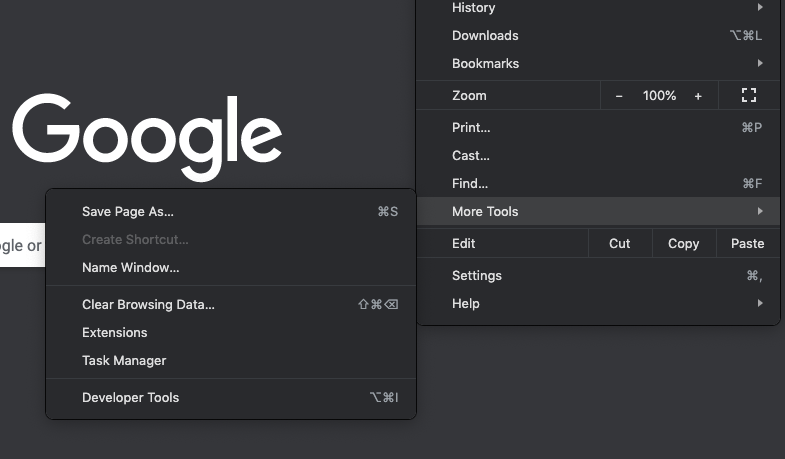Click the Google logo on the page
The width and height of the screenshot is (785, 459).
pos(147,137)
